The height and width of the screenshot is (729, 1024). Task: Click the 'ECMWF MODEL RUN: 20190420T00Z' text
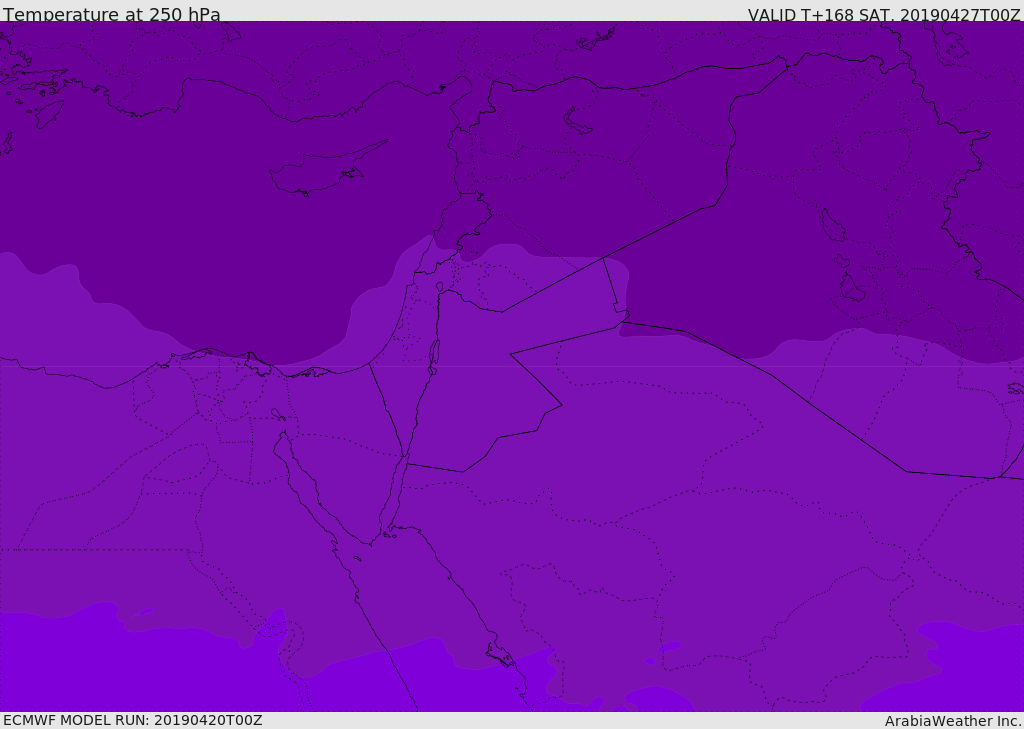133,720
